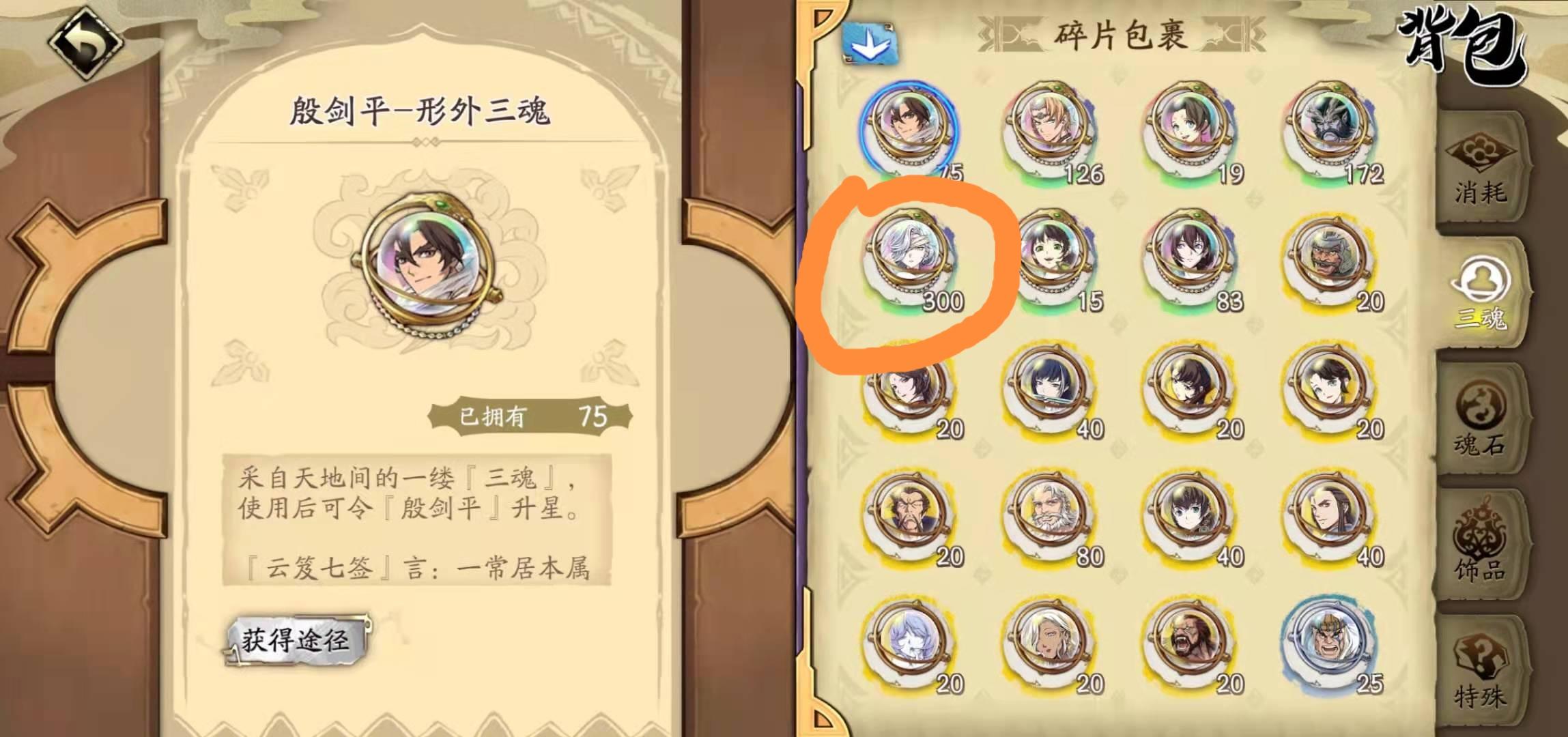The width and height of the screenshot is (1568, 737).
Task: Tap the 已拥有 75 owned count label
Action: pos(530,416)
